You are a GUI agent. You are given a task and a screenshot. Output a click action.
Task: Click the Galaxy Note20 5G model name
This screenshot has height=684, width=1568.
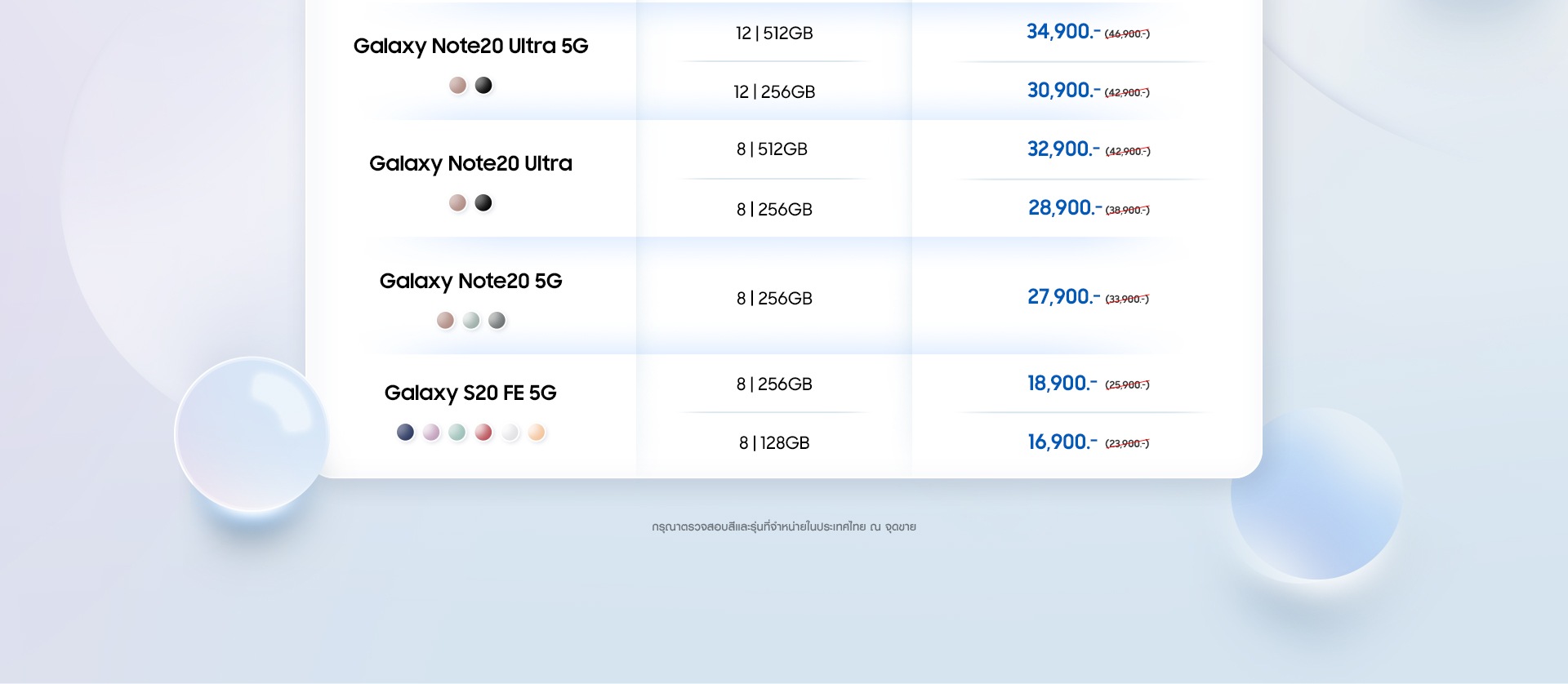coord(470,282)
